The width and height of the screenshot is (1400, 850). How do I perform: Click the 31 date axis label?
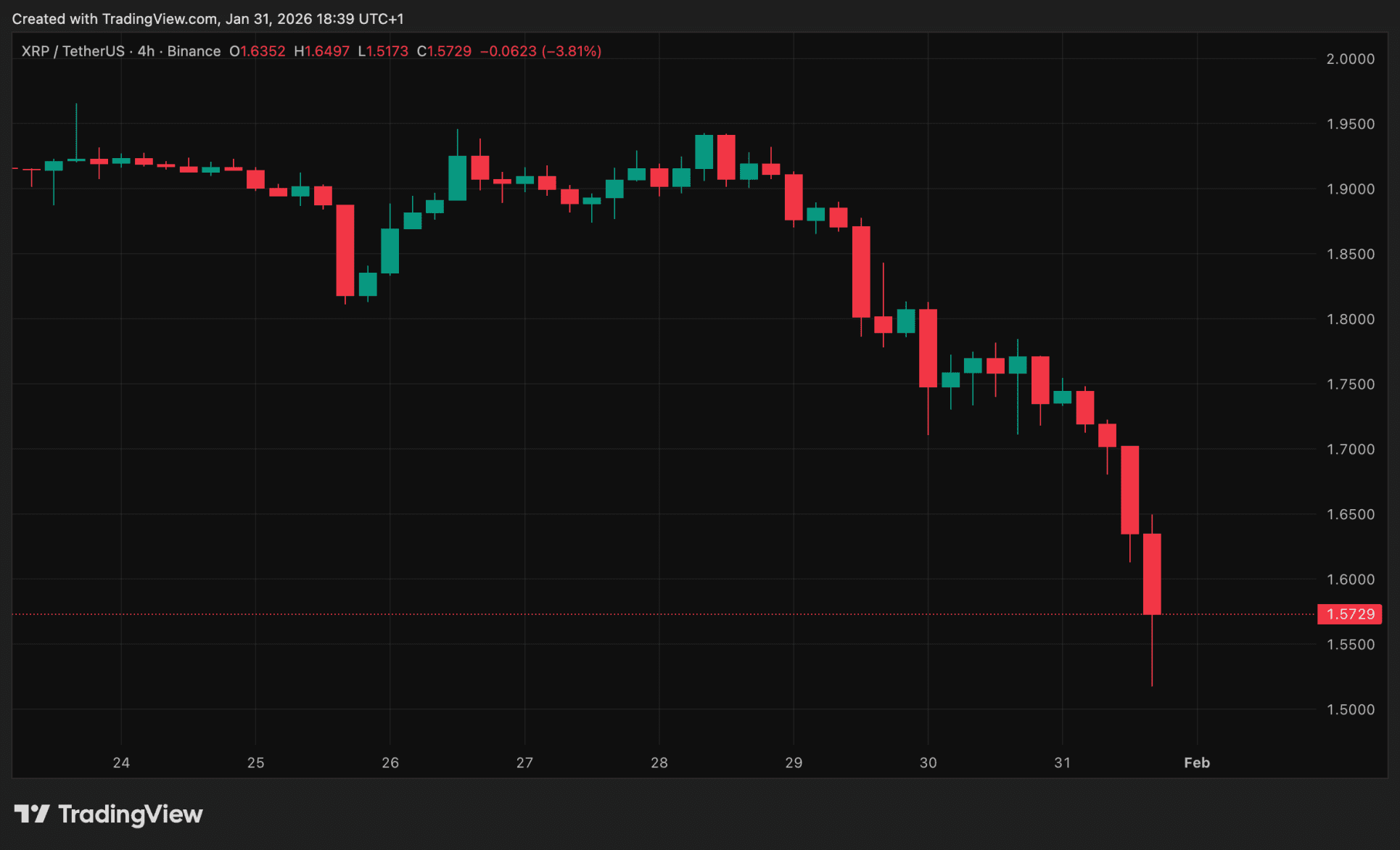[1062, 762]
